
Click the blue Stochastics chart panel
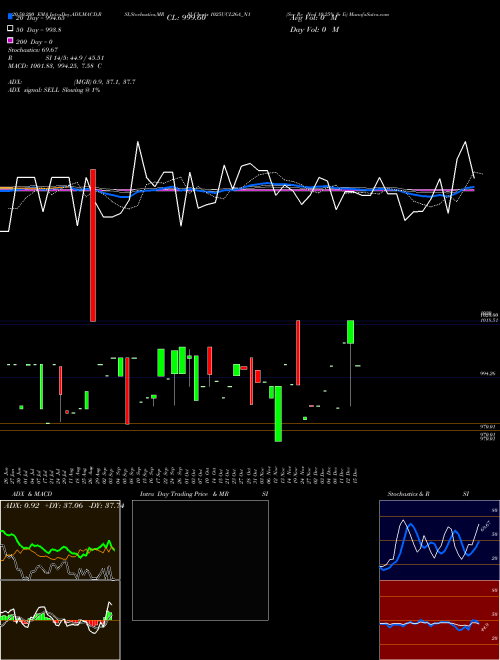point(439,540)
